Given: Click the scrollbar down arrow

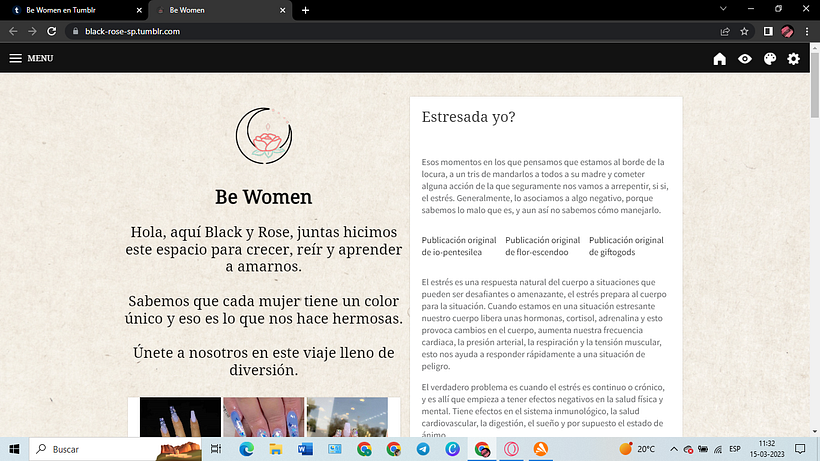Looking at the screenshot, I should (815, 432).
